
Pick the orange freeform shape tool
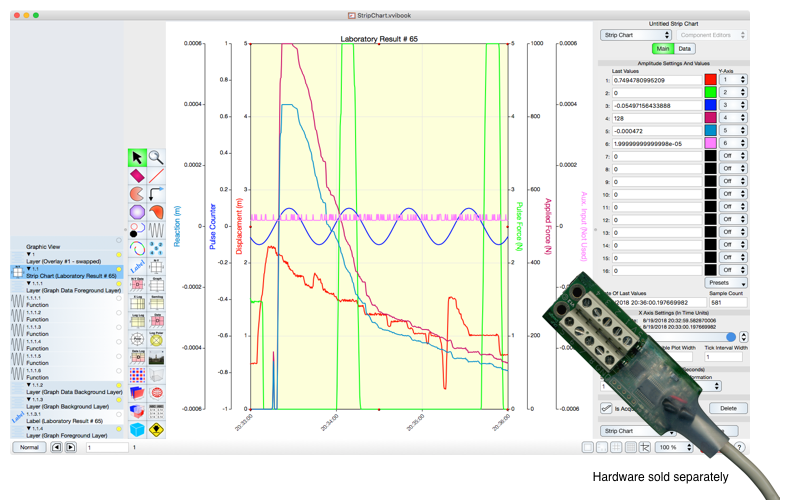point(156,212)
